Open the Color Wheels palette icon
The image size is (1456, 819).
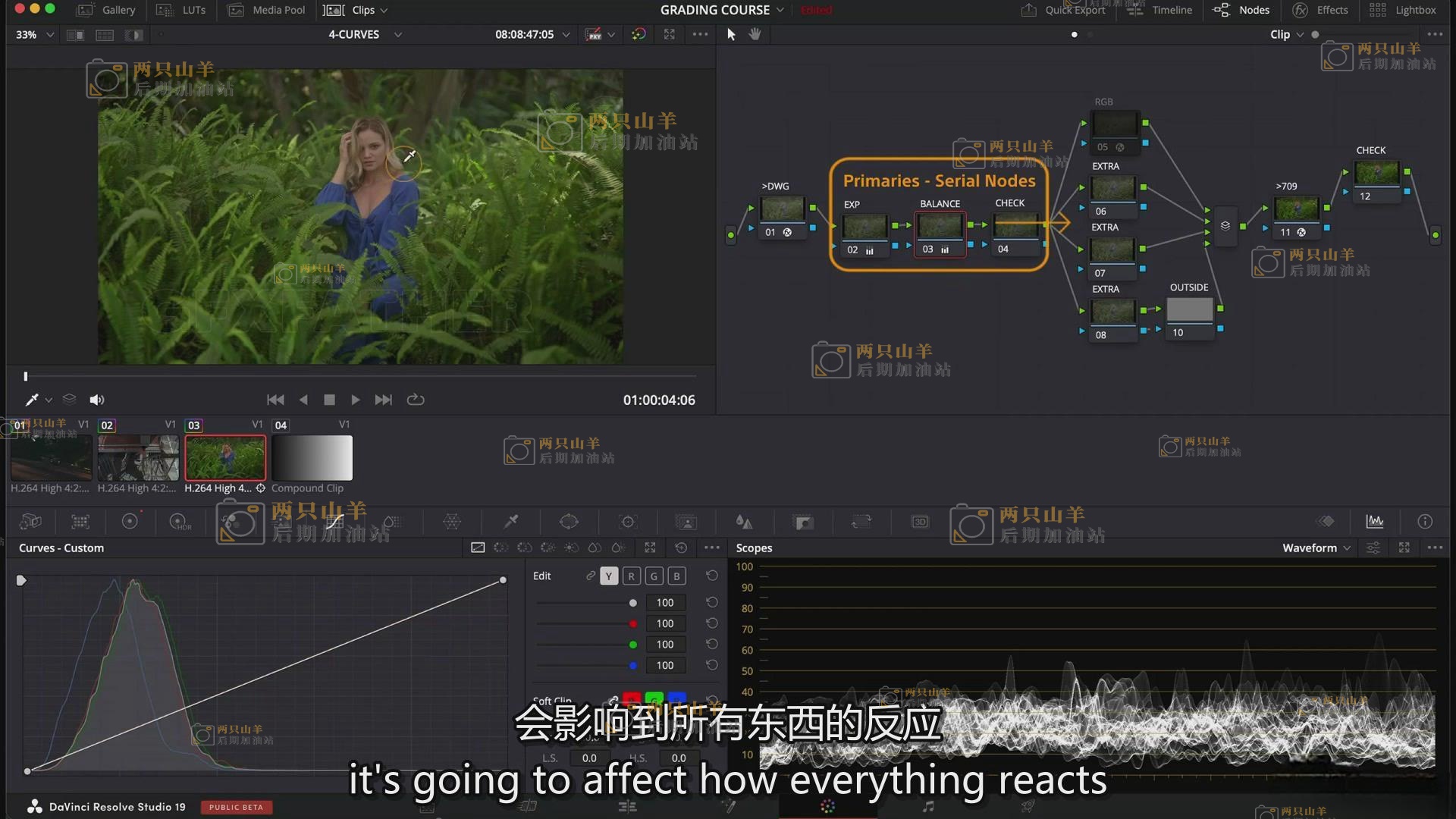tap(130, 522)
